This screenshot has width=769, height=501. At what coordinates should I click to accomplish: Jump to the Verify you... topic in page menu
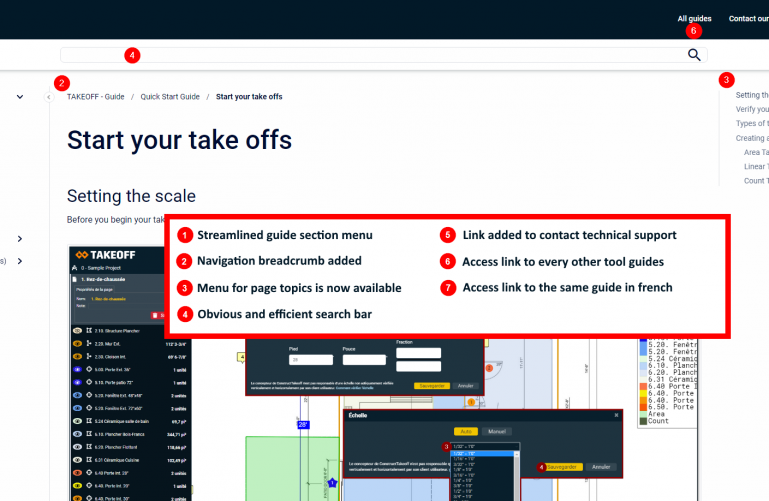(x=752, y=109)
